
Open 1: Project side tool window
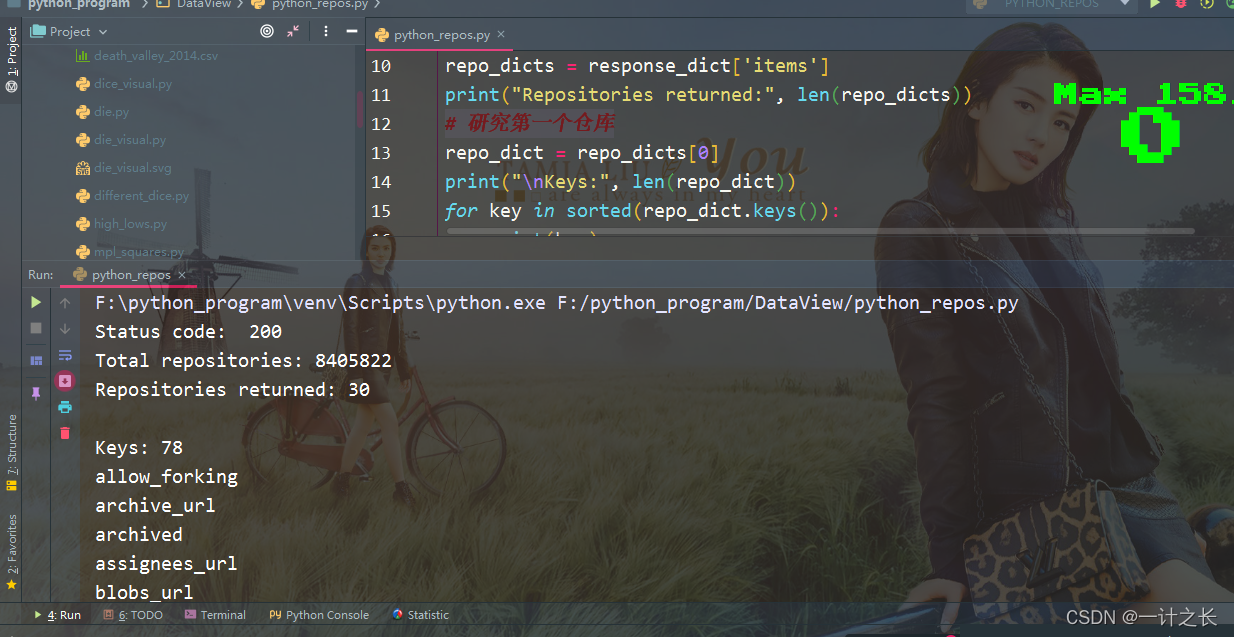(x=11, y=60)
